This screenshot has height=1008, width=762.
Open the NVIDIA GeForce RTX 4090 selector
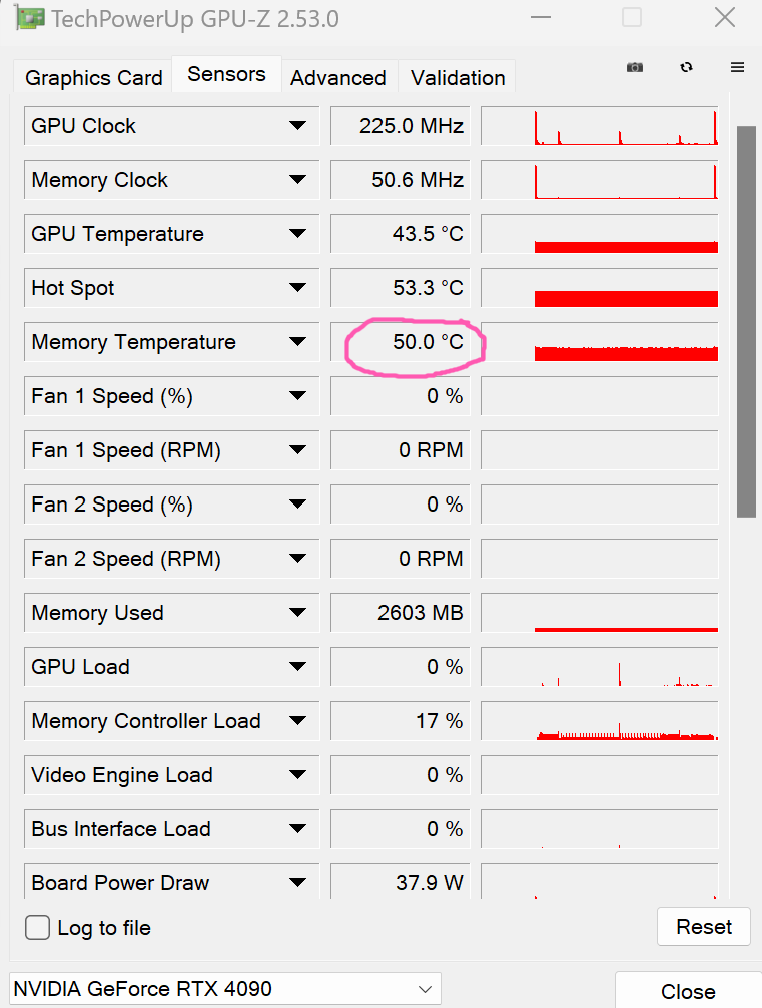[x=225, y=988]
